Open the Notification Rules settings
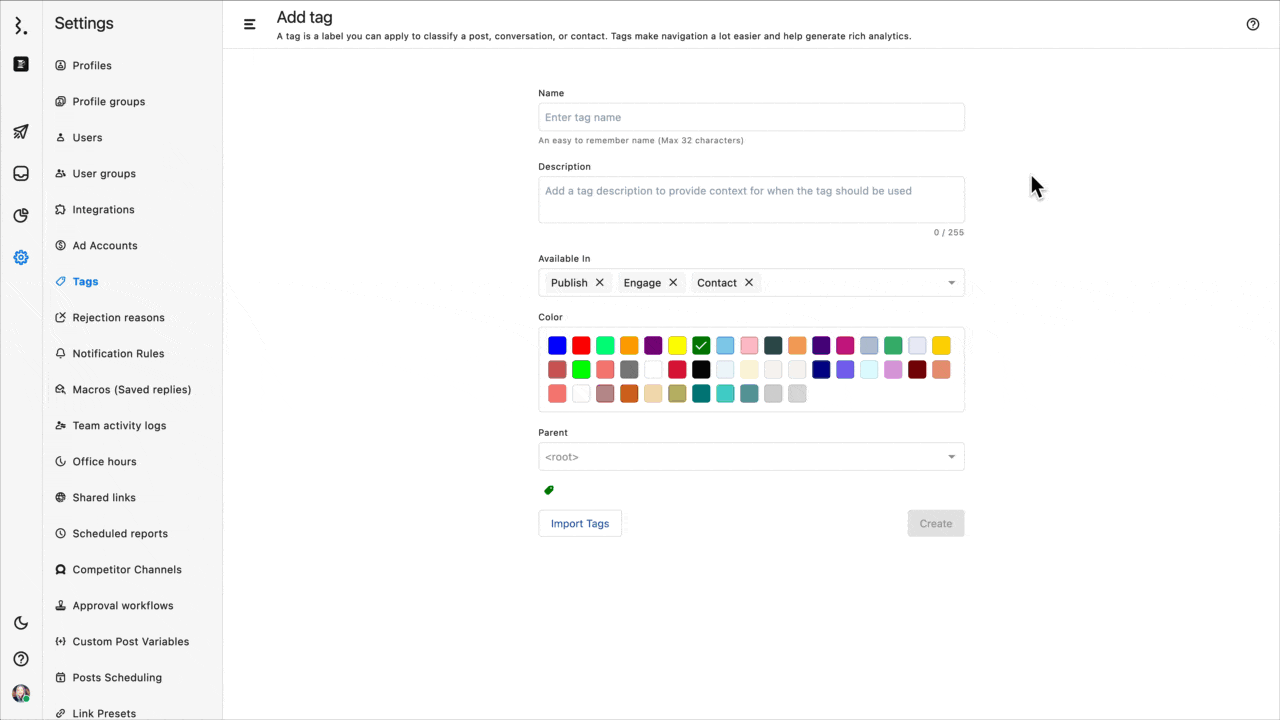The image size is (1280, 720). click(118, 353)
